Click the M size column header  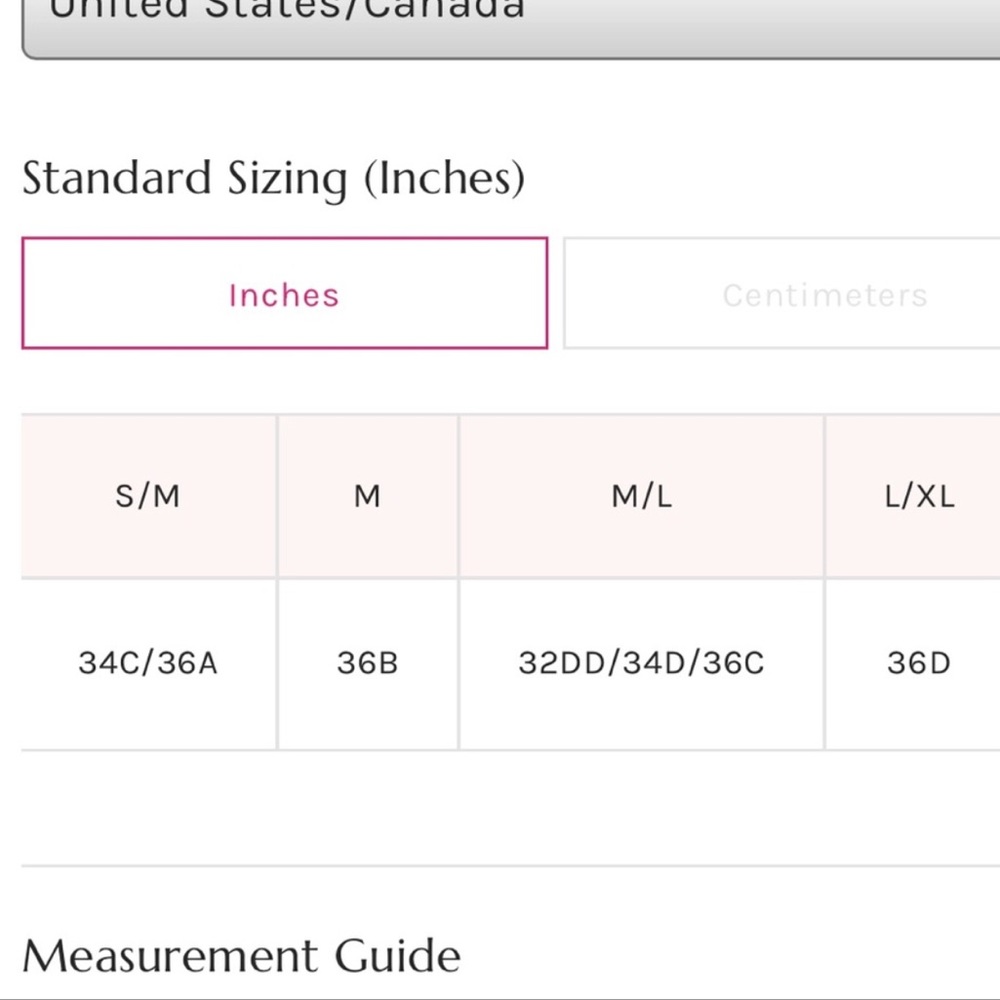[367, 496]
